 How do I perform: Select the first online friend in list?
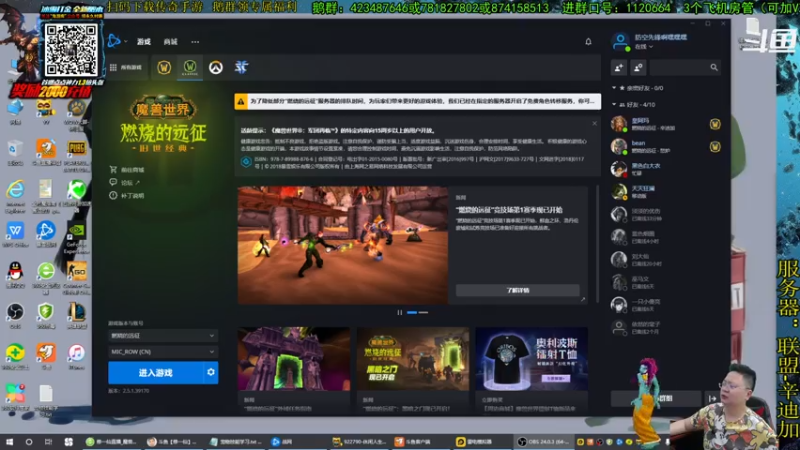pyautogui.click(x=665, y=124)
